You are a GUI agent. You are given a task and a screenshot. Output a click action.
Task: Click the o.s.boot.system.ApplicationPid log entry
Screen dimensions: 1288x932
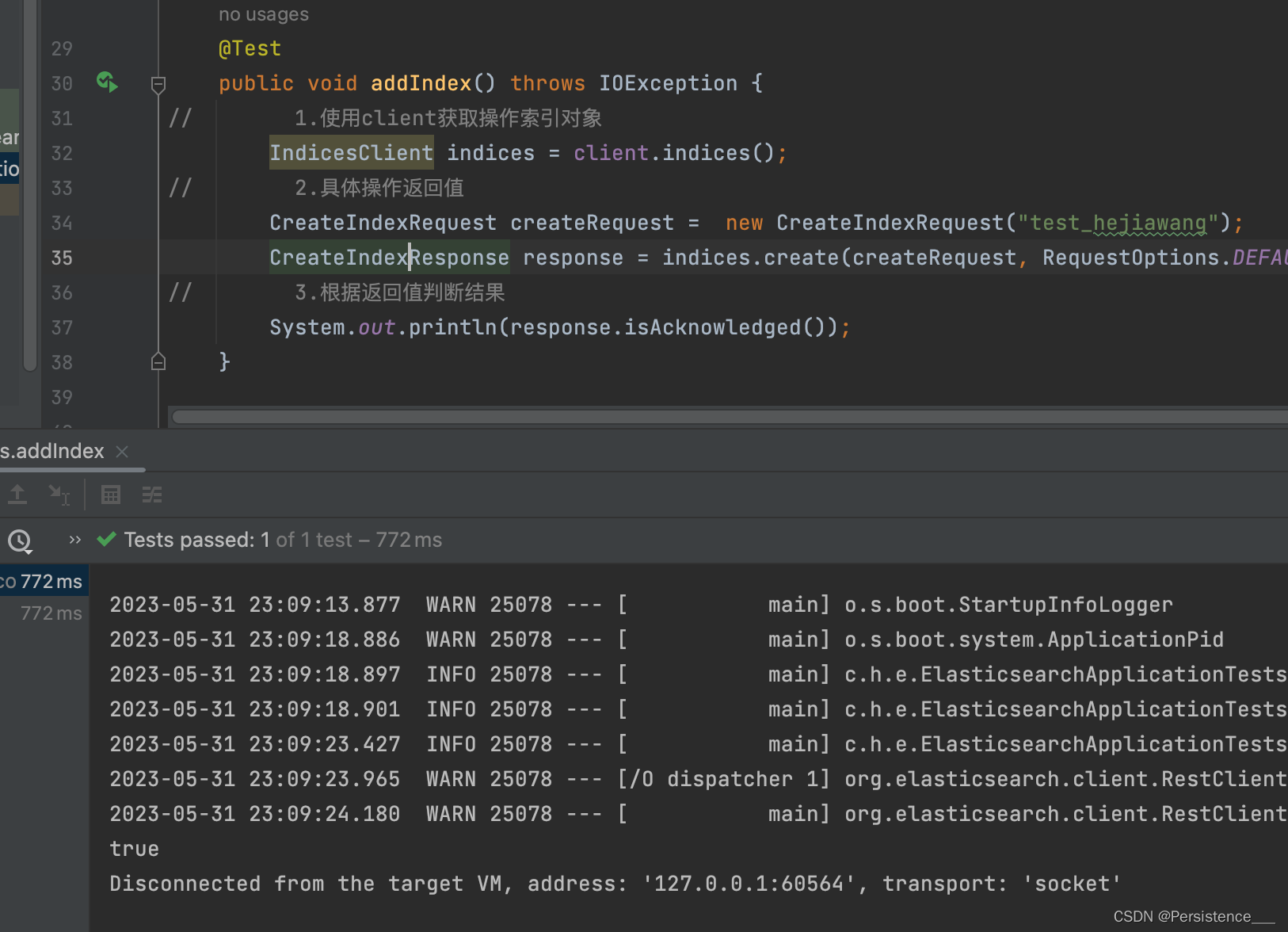pos(666,640)
